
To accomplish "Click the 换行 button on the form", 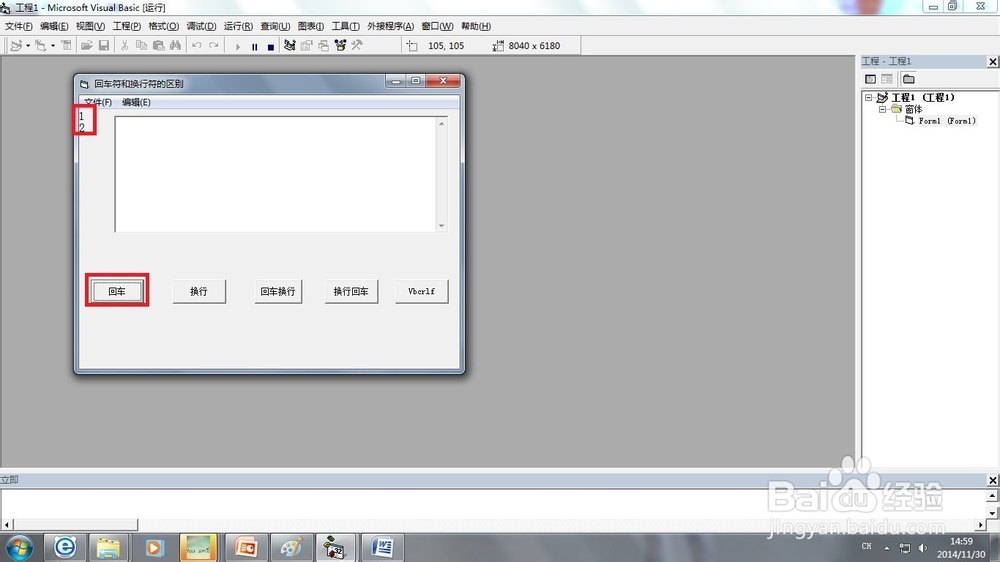I will (199, 292).
